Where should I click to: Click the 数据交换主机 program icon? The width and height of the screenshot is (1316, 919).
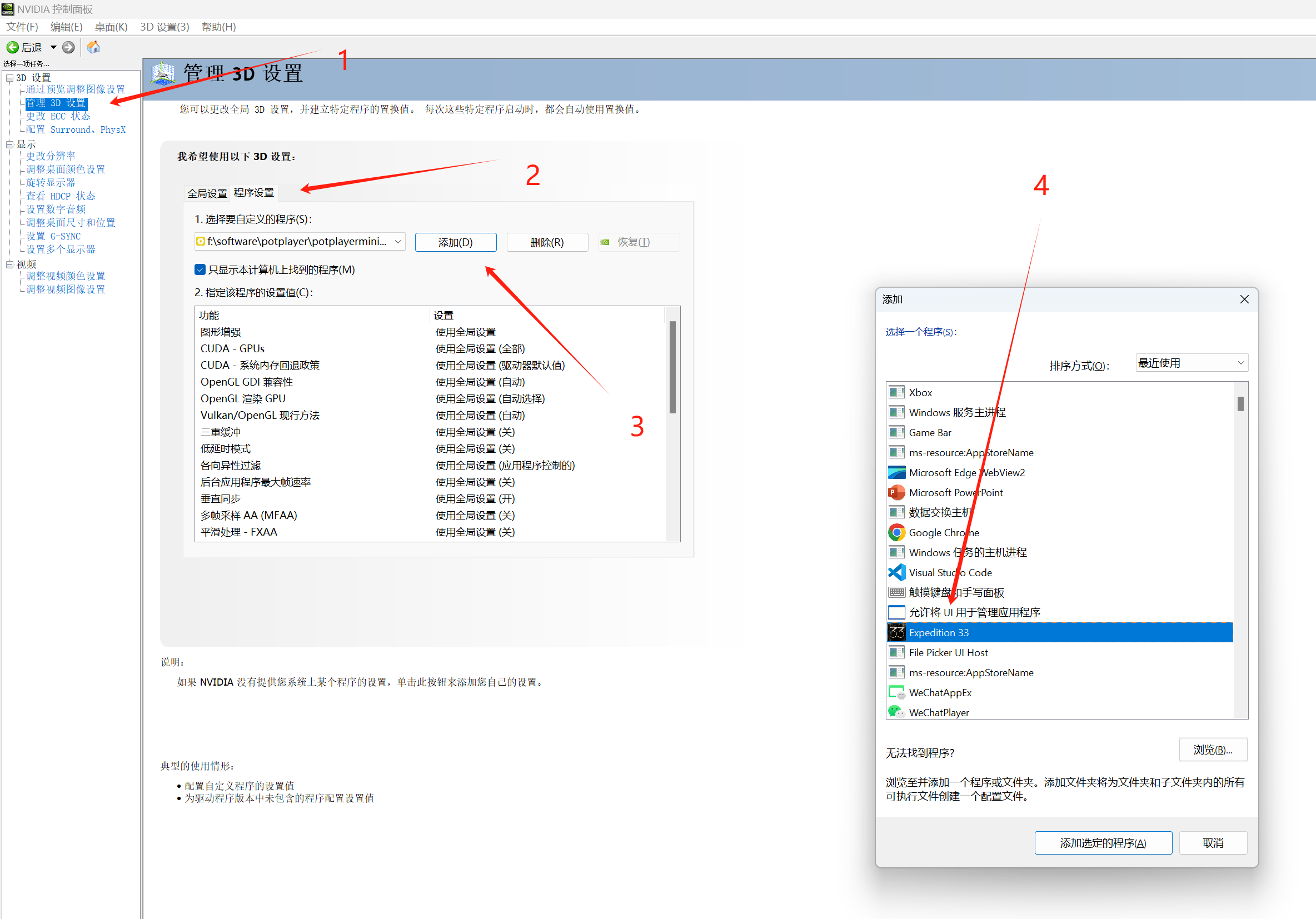(896, 513)
